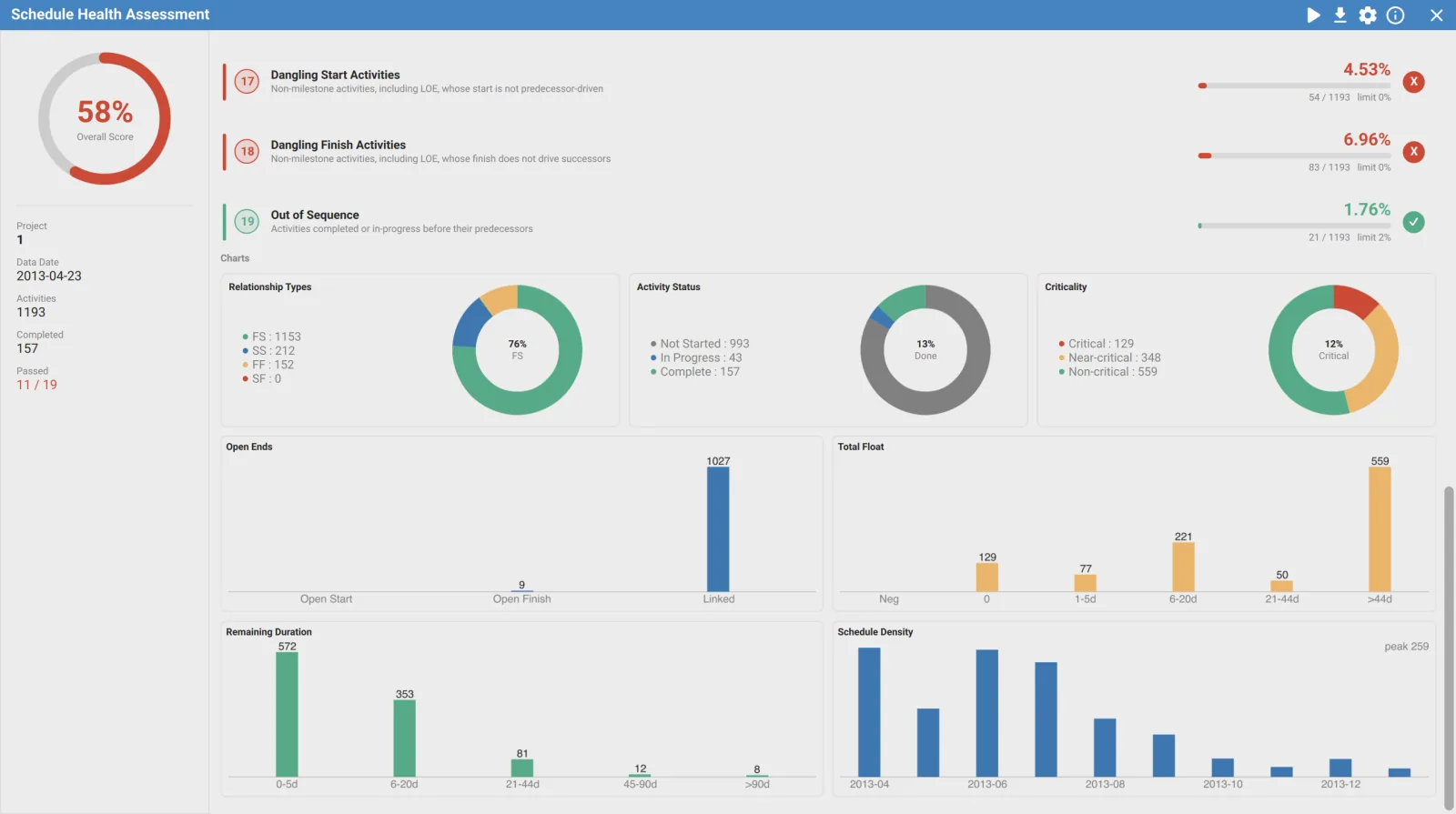The image size is (1456, 814).
Task: Click the 6-20d Remaining Duration bar 353
Action: click(404, 739)
